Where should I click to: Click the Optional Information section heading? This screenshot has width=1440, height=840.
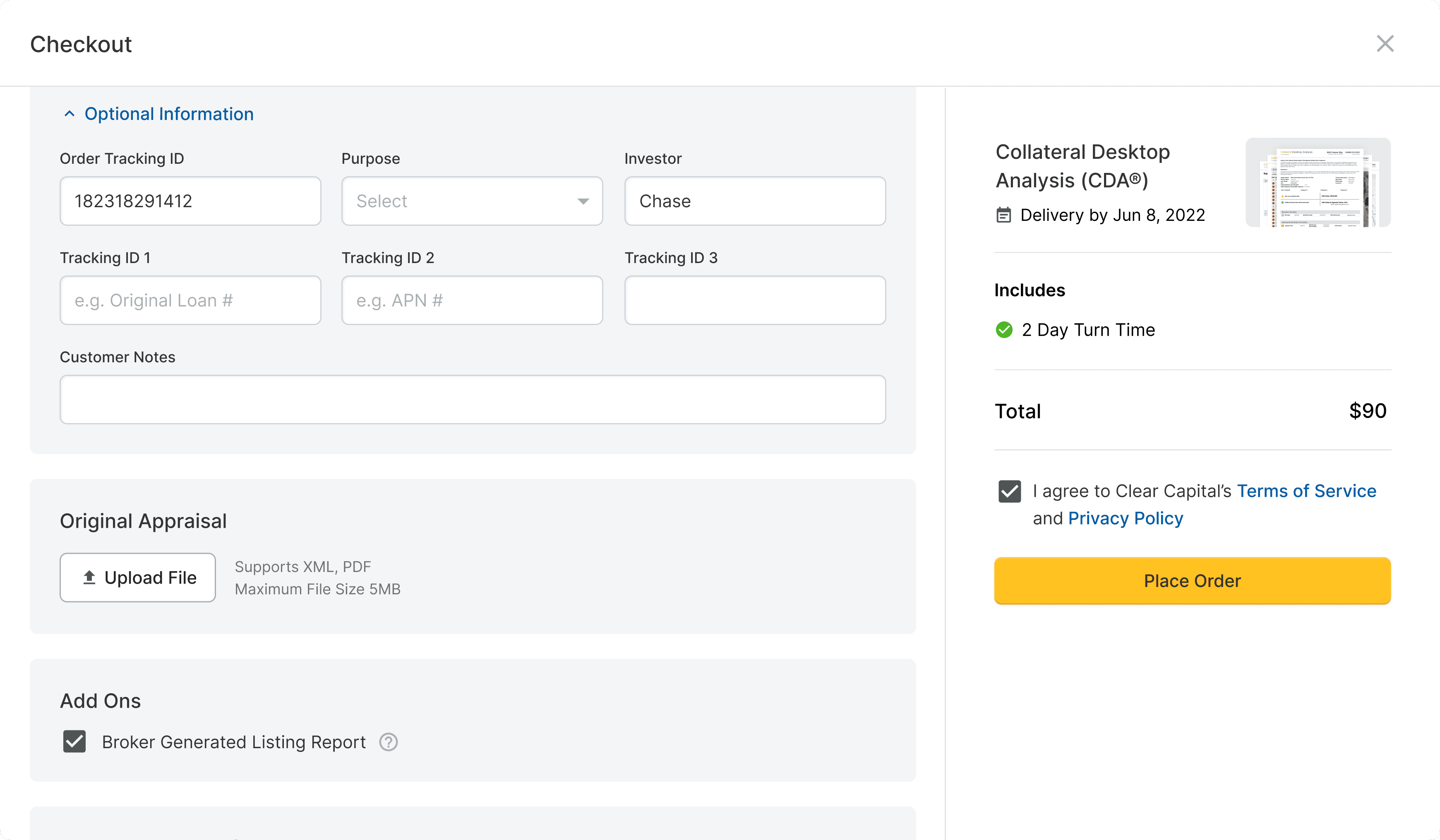click(169, 114)
